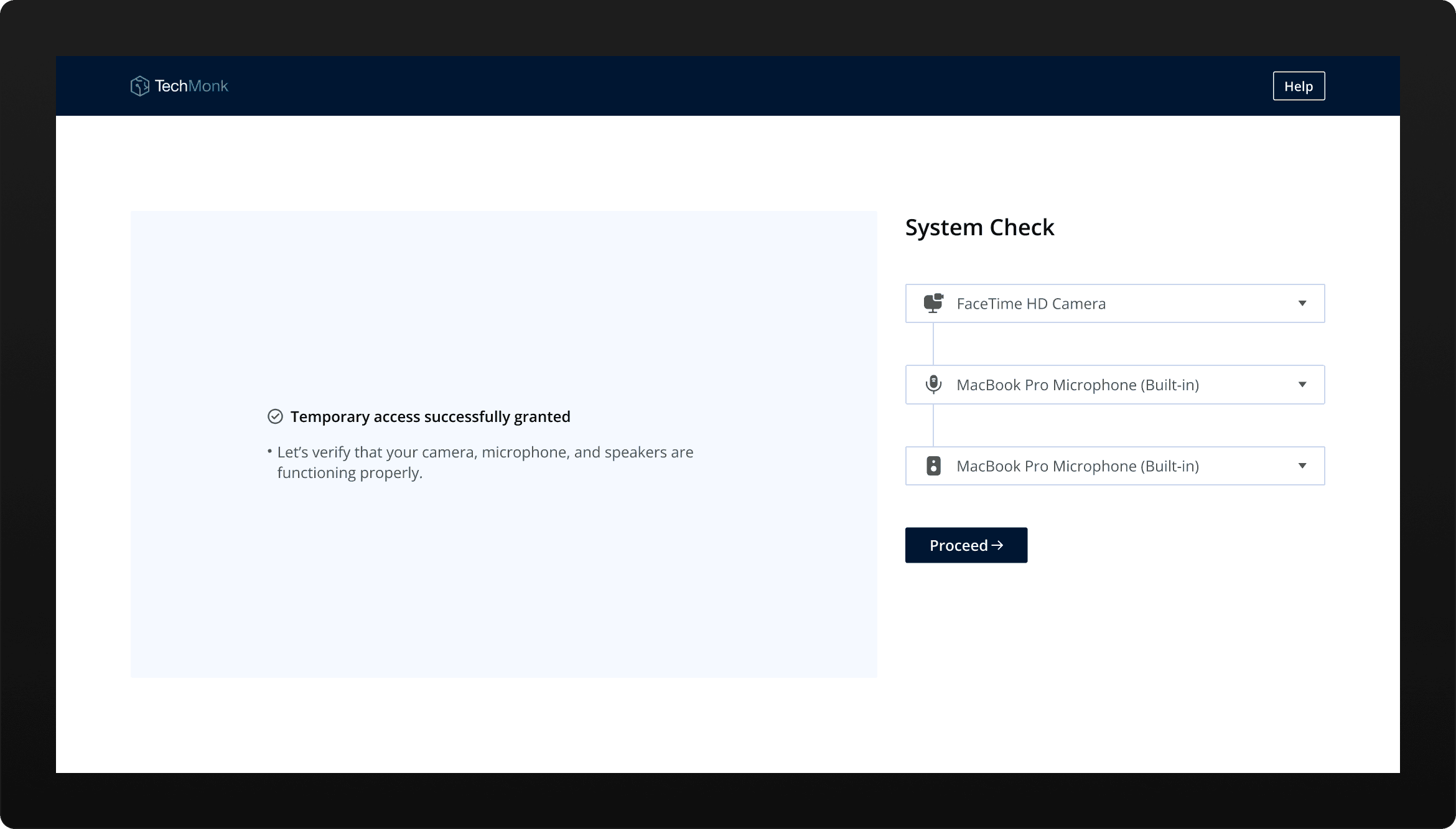
Task: Expand the speaker selection dropdown arrow
Action: (1302, 466)
